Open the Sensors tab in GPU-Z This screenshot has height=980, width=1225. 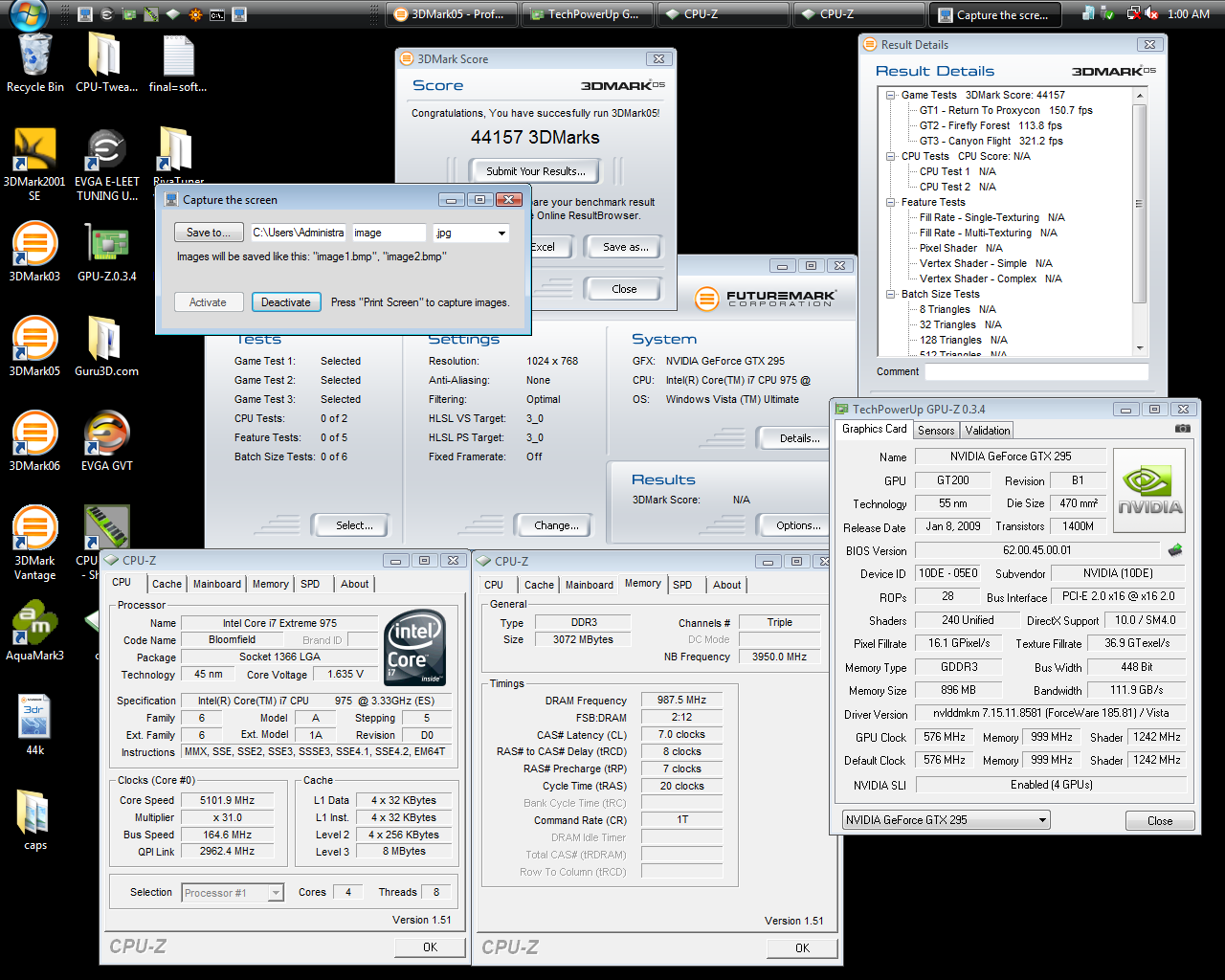936,431
